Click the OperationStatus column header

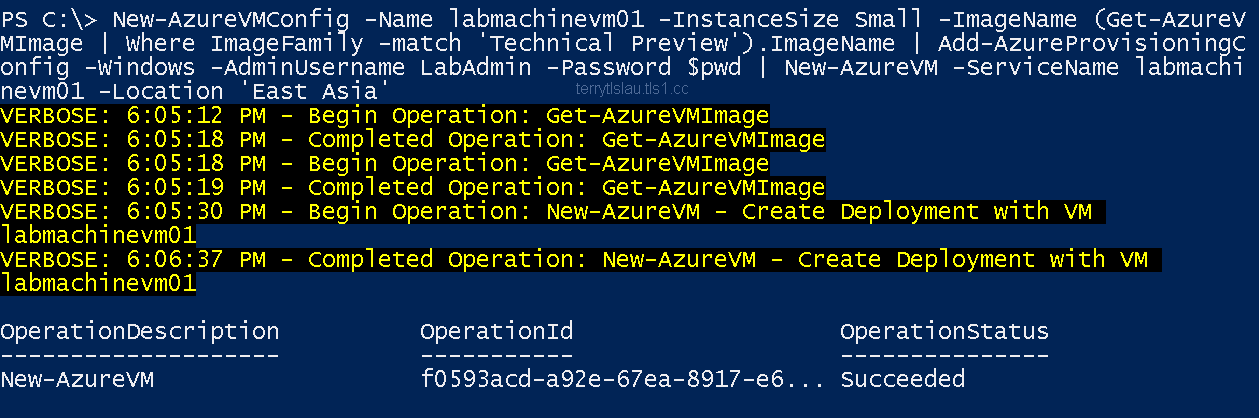click(944, 331)
